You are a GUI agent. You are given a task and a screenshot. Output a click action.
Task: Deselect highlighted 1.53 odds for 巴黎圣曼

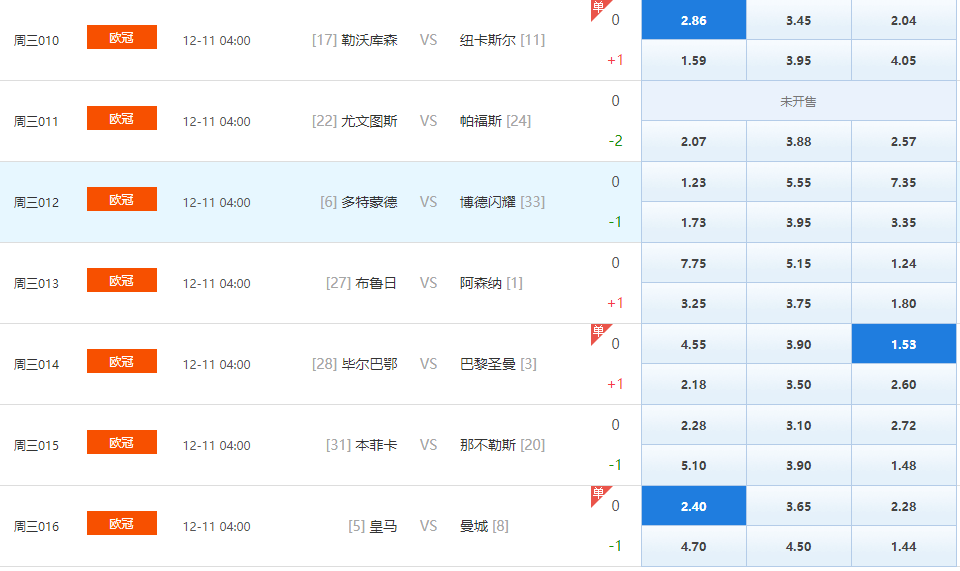tap(903, 344)
